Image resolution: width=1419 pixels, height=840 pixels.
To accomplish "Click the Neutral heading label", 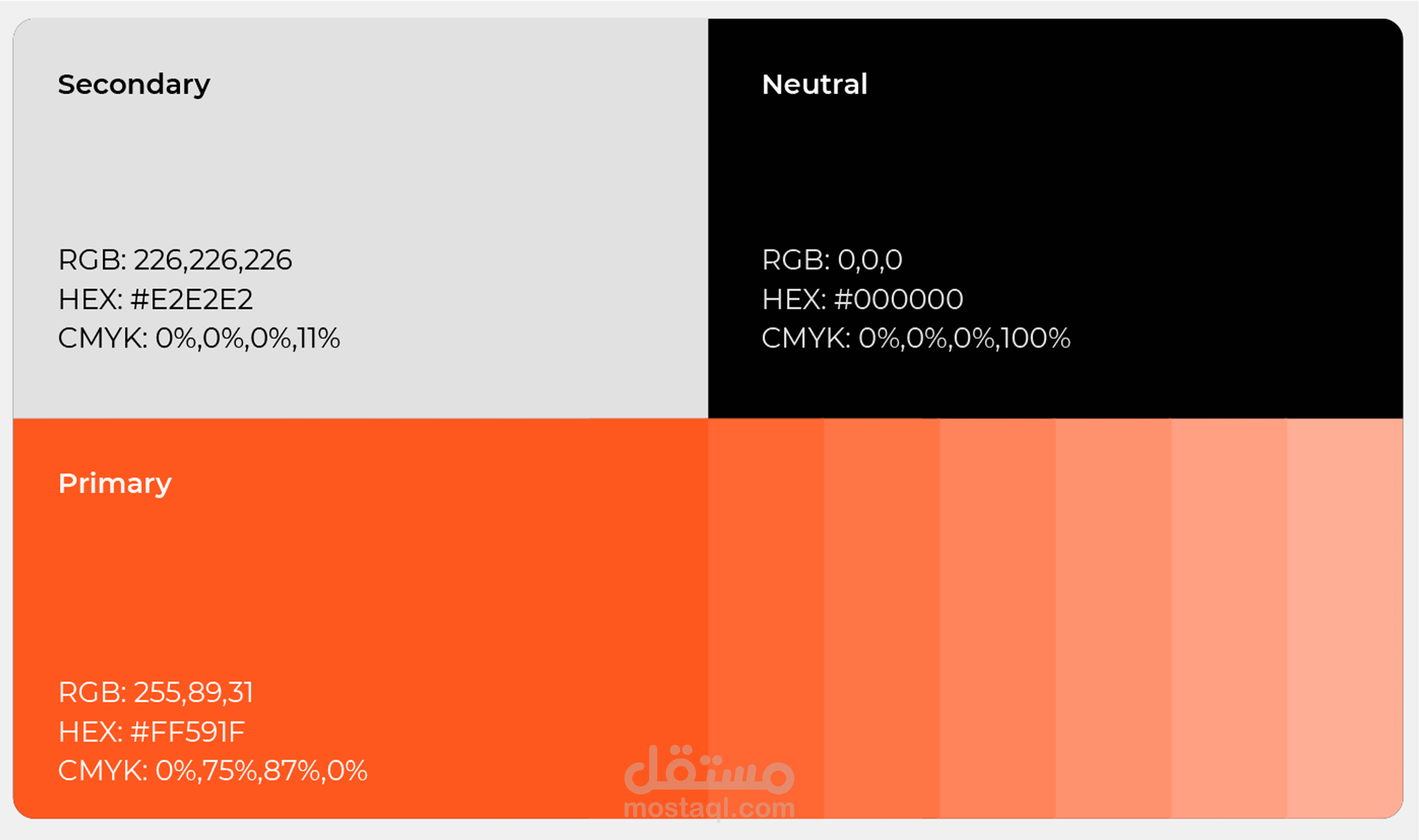I will coord(814,84).
